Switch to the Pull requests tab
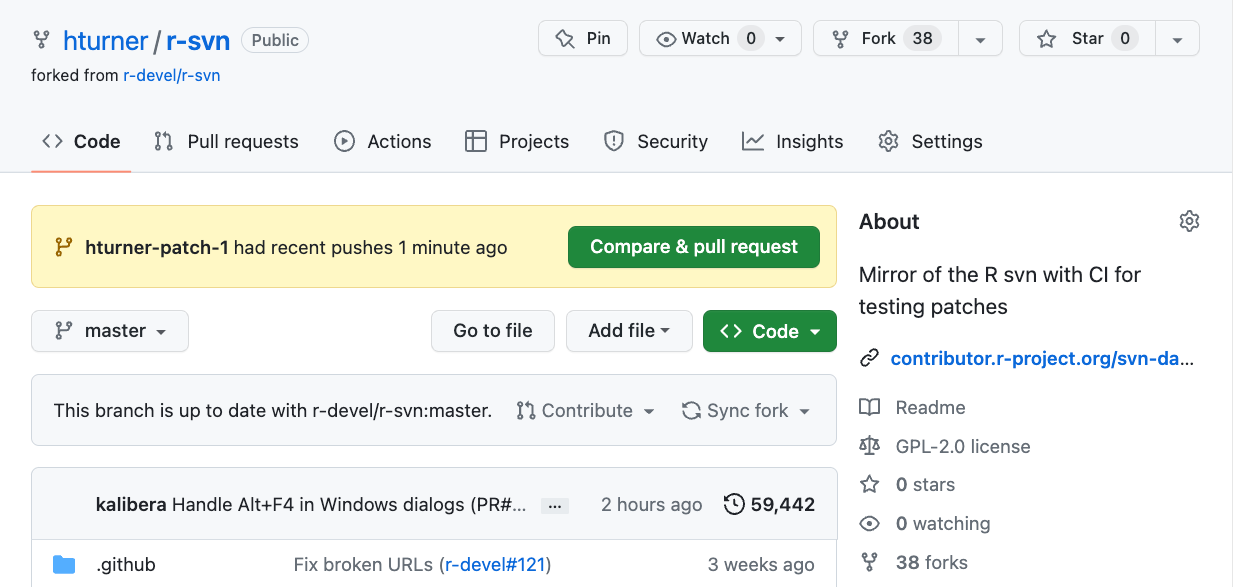The width and height of the screenshot is (1233, 587). click(x=226, y=142)
